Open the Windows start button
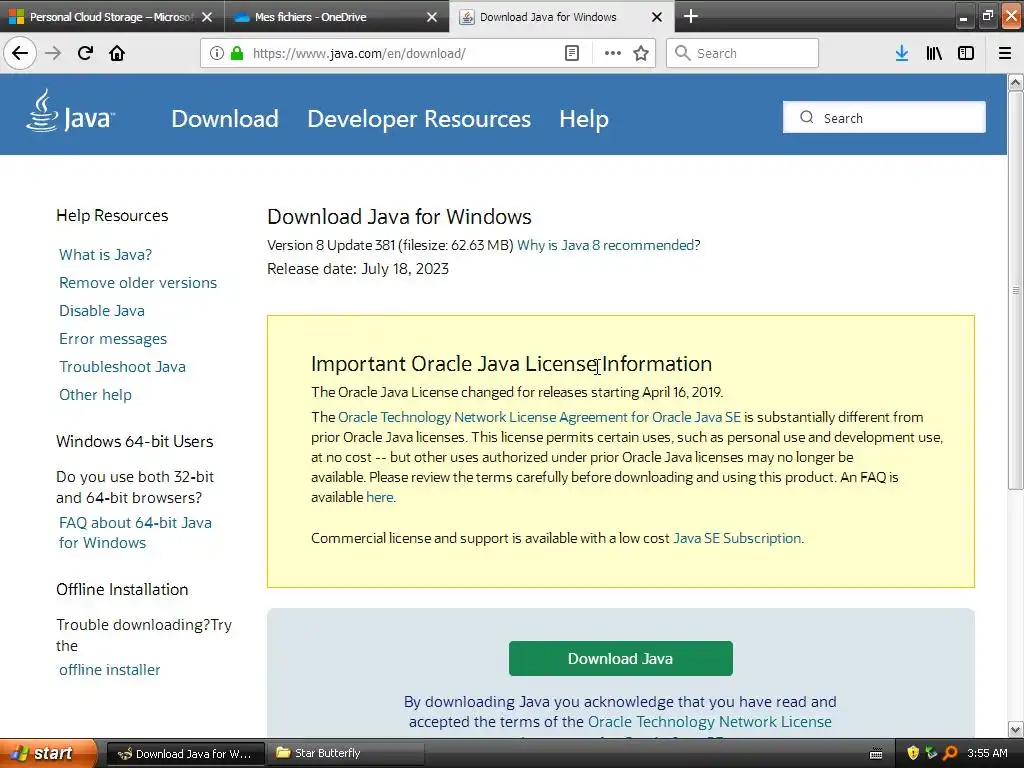This screenshot has height=768, width=1024. click(48, 753)
